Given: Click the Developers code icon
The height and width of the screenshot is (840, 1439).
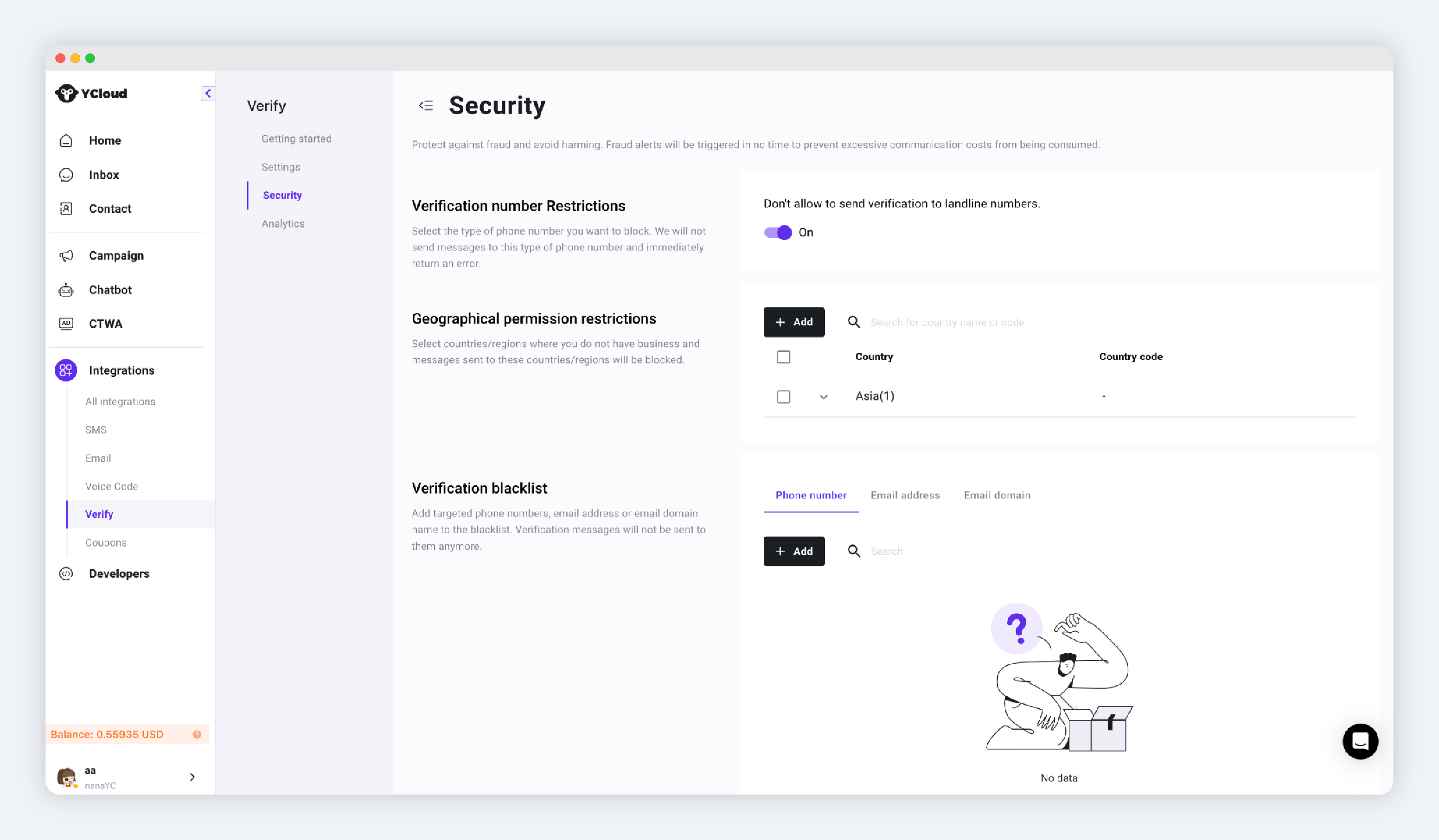Looking at the screenshot, I should [66, 573].
